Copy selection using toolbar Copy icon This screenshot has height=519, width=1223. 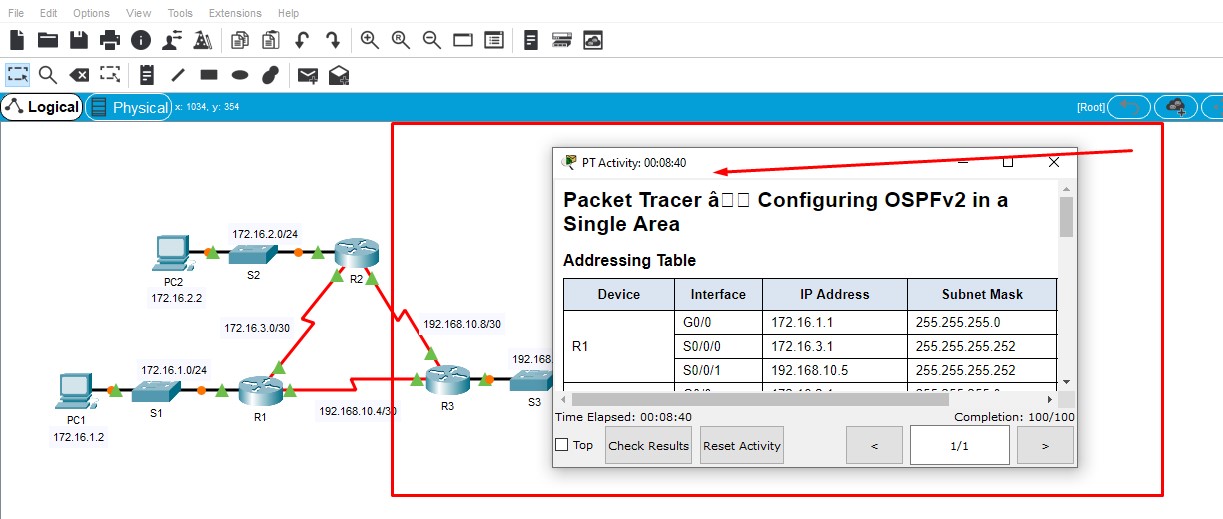click(240, 40)
